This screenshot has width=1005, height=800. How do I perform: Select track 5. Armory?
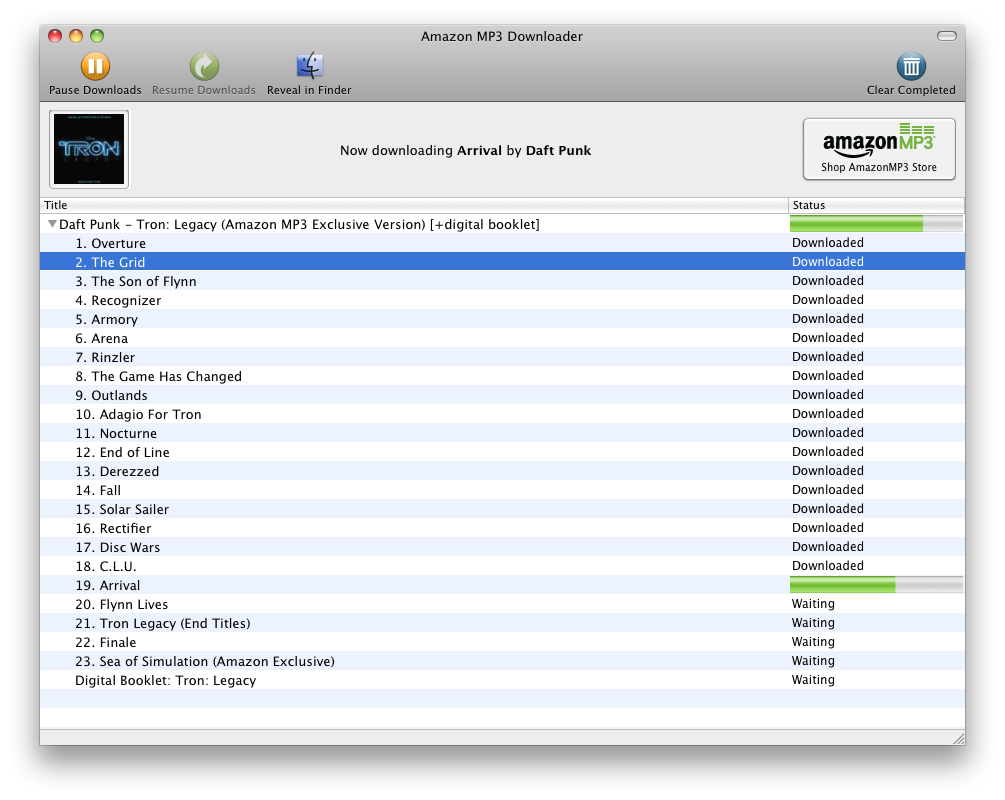502,319
